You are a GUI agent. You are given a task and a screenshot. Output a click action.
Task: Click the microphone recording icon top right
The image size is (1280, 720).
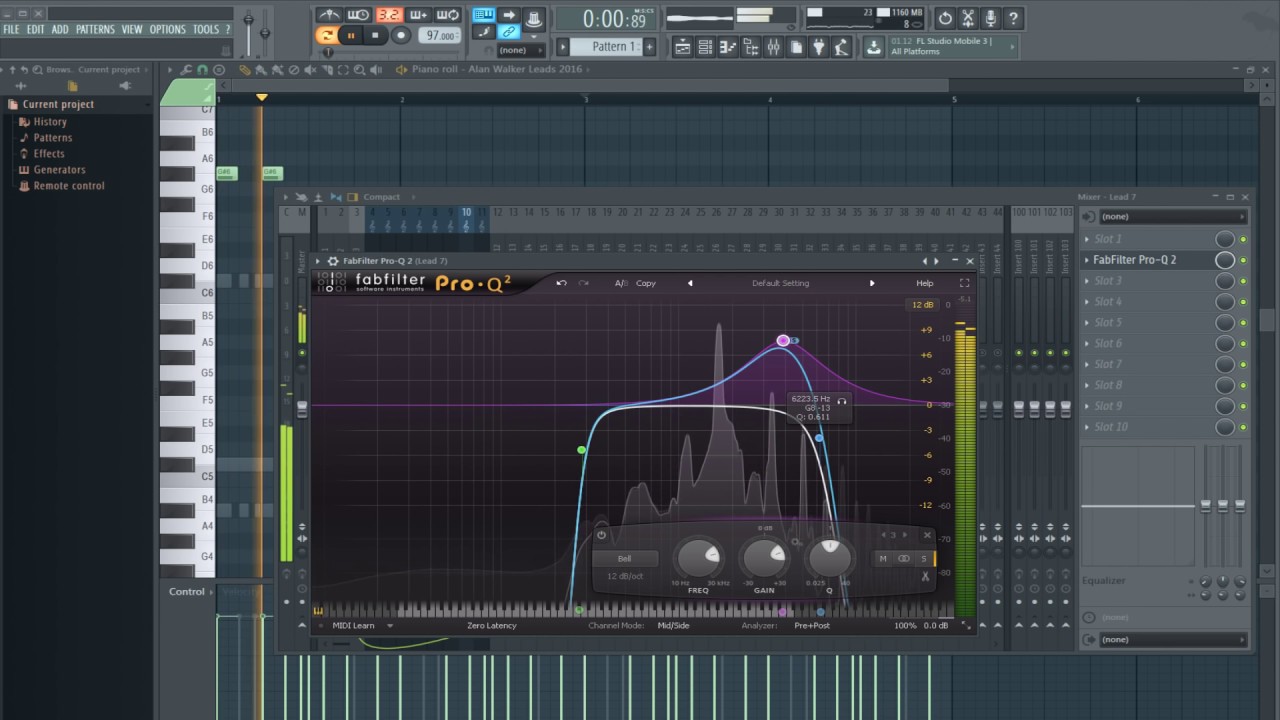(991, 18)
